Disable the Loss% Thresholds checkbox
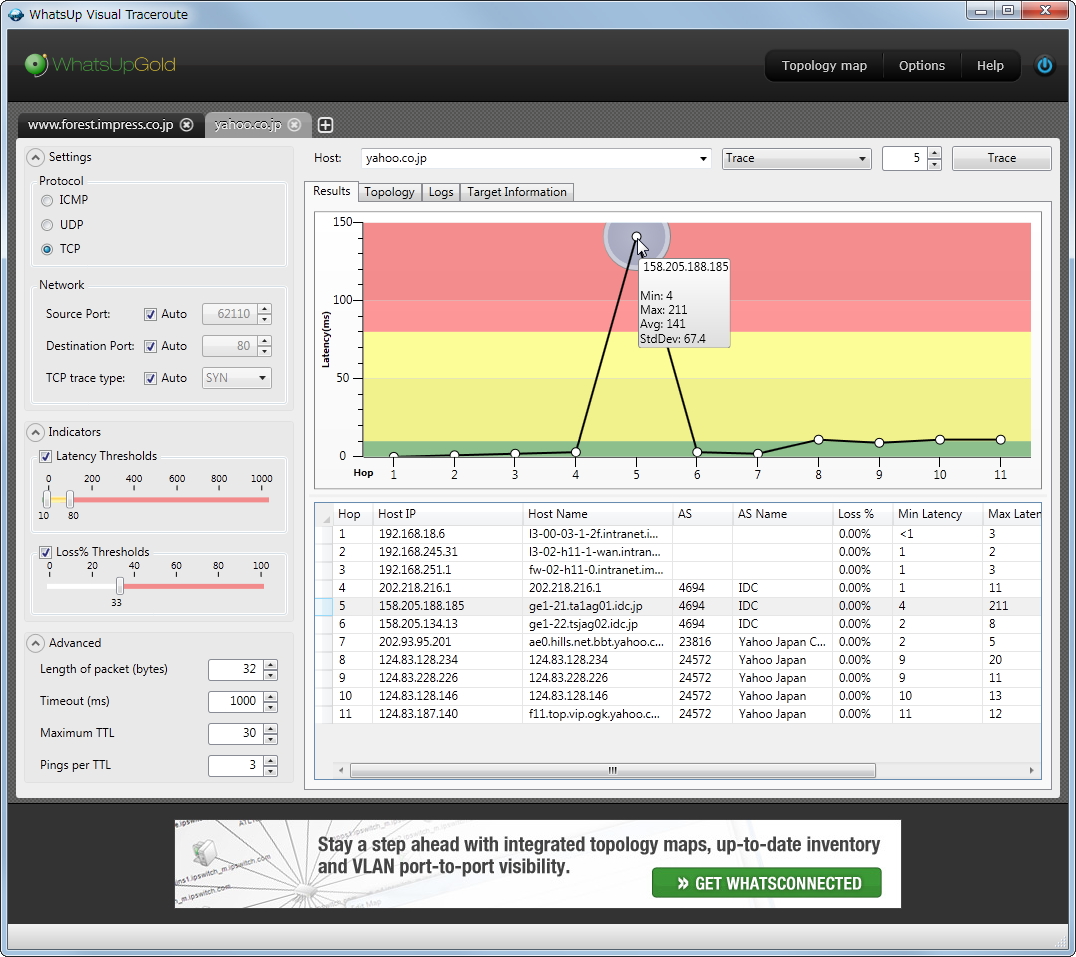Viewport: 1076px width, 957px height. (x=45, y=552)
